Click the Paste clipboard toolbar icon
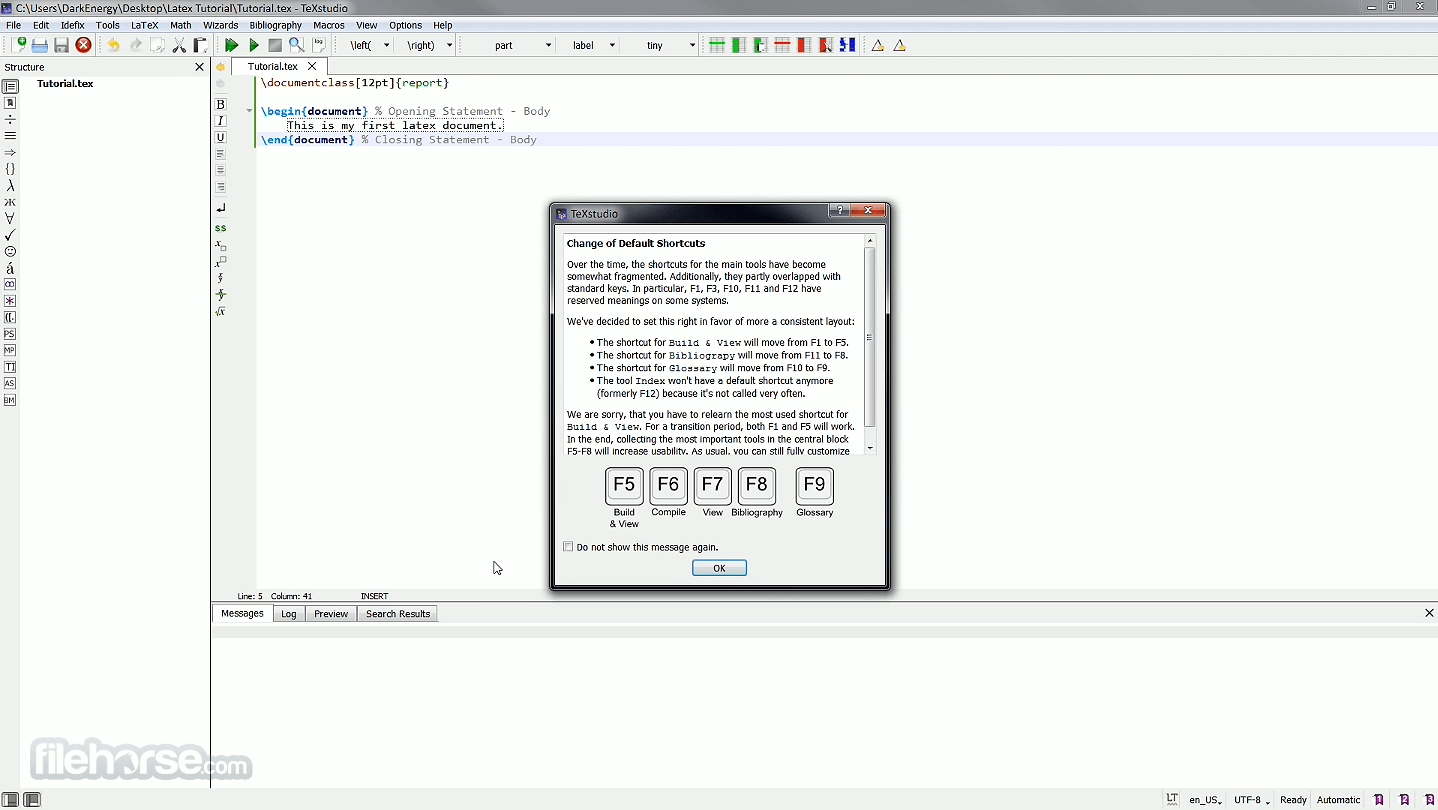 point(200,45)
